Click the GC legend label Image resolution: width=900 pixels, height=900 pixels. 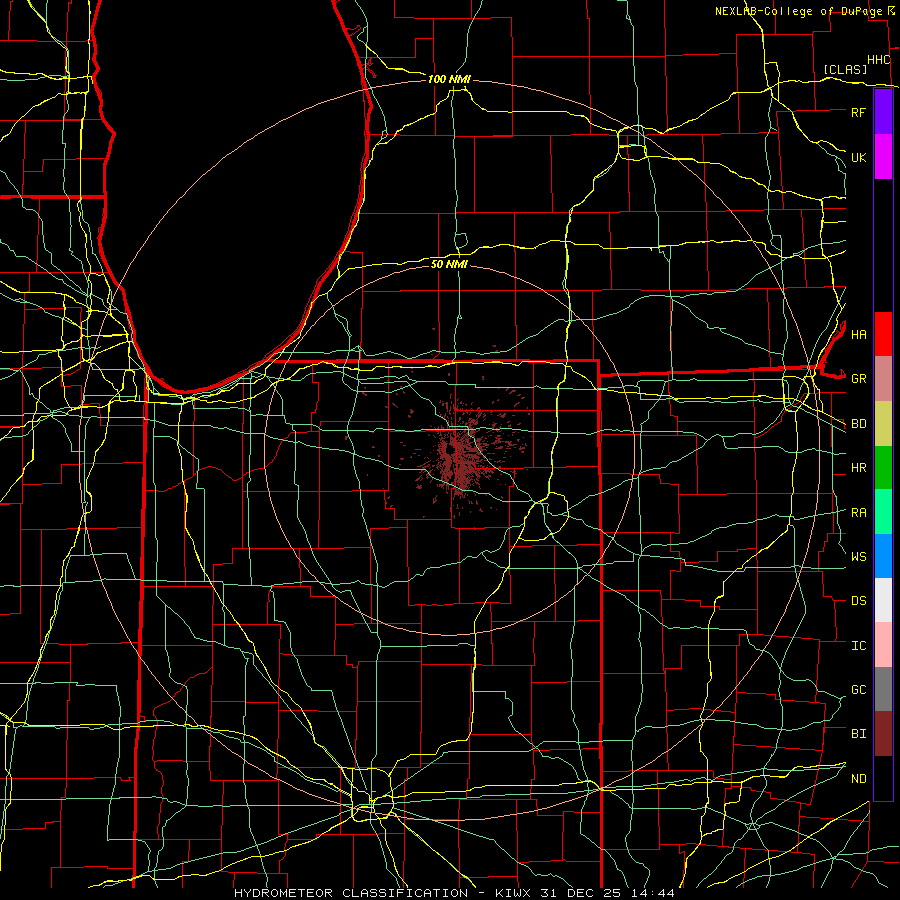tap(858, 690)
